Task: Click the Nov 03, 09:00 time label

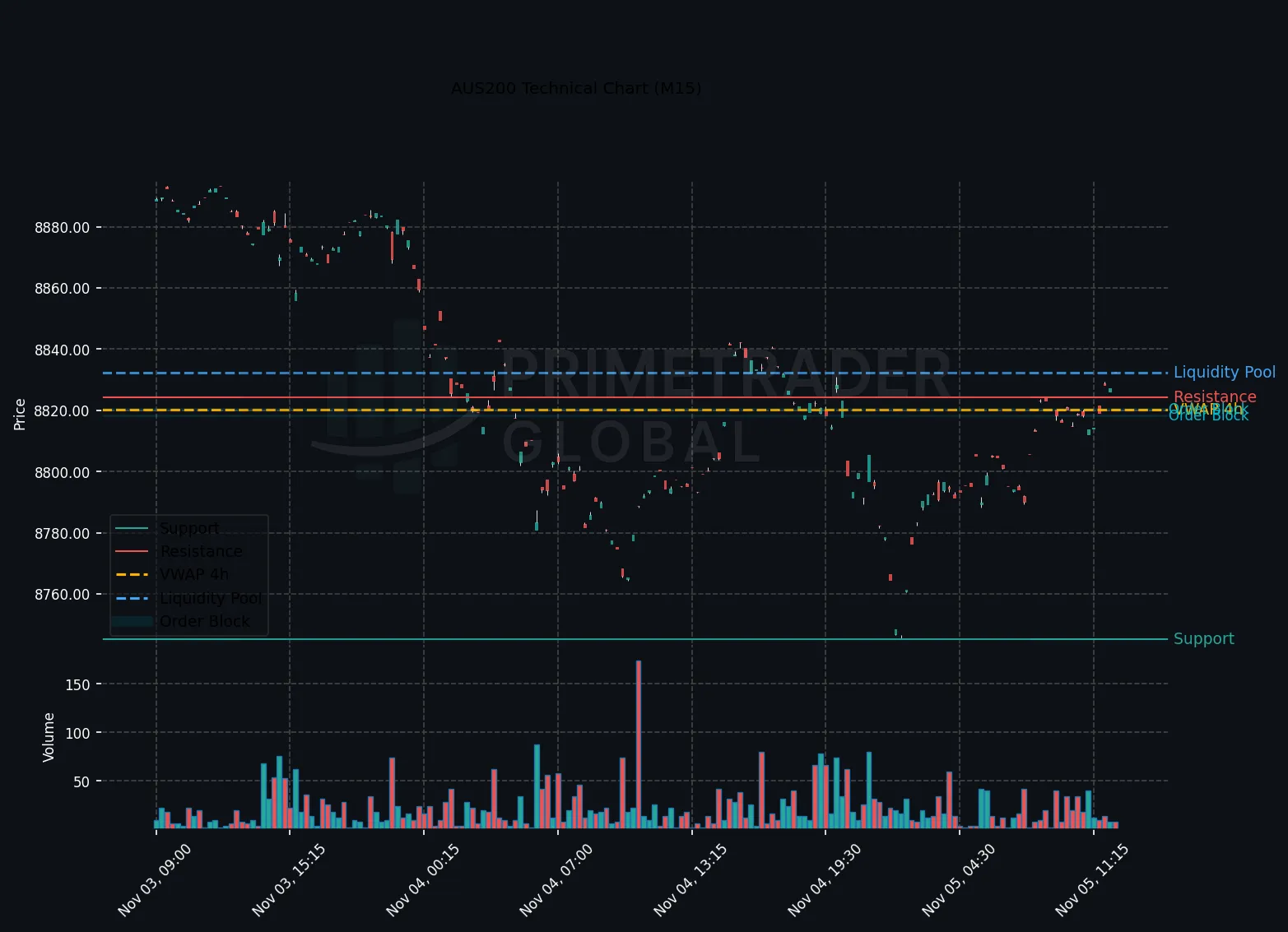Action: (155, 879)
